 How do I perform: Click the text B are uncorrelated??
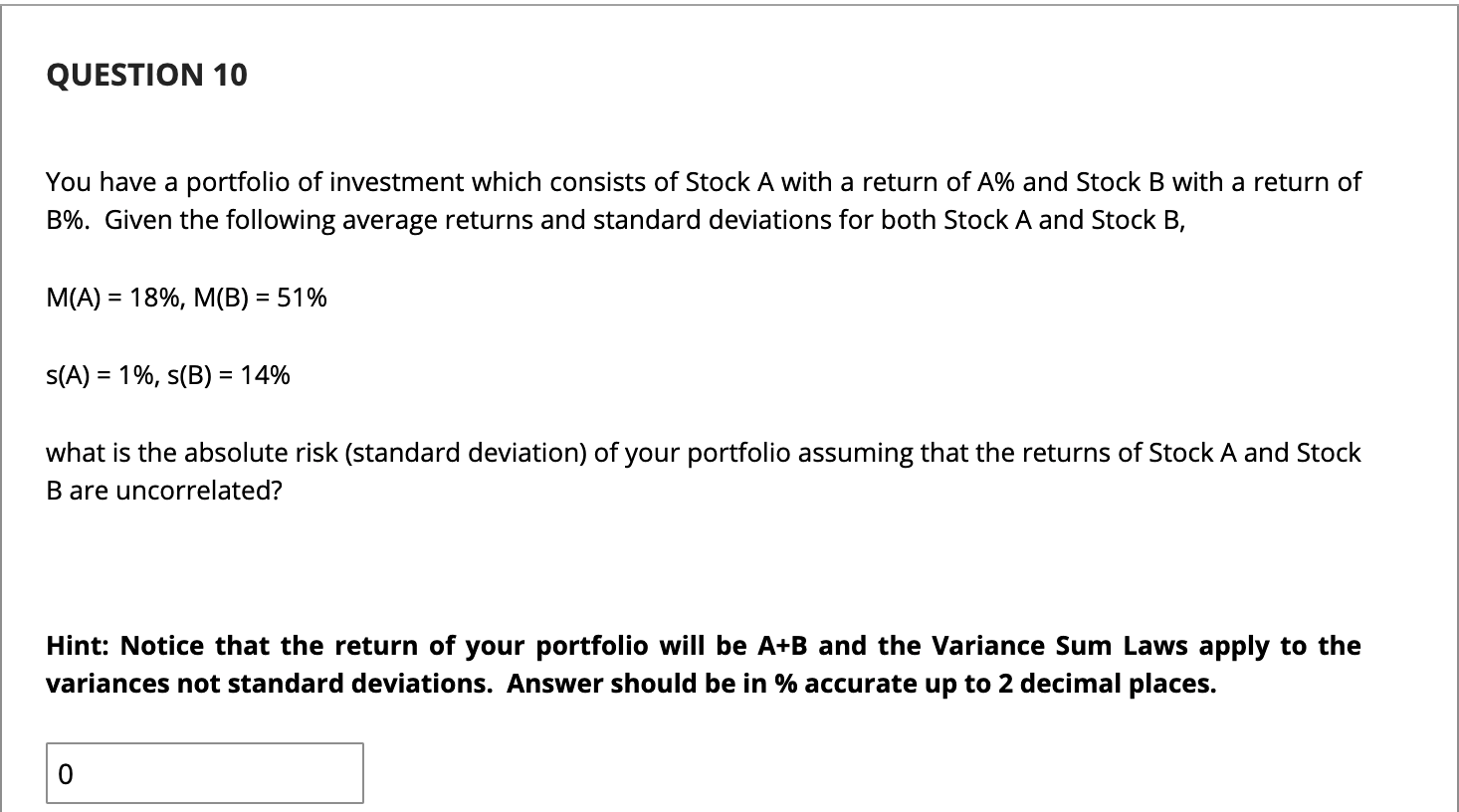(x=164, y=491)
